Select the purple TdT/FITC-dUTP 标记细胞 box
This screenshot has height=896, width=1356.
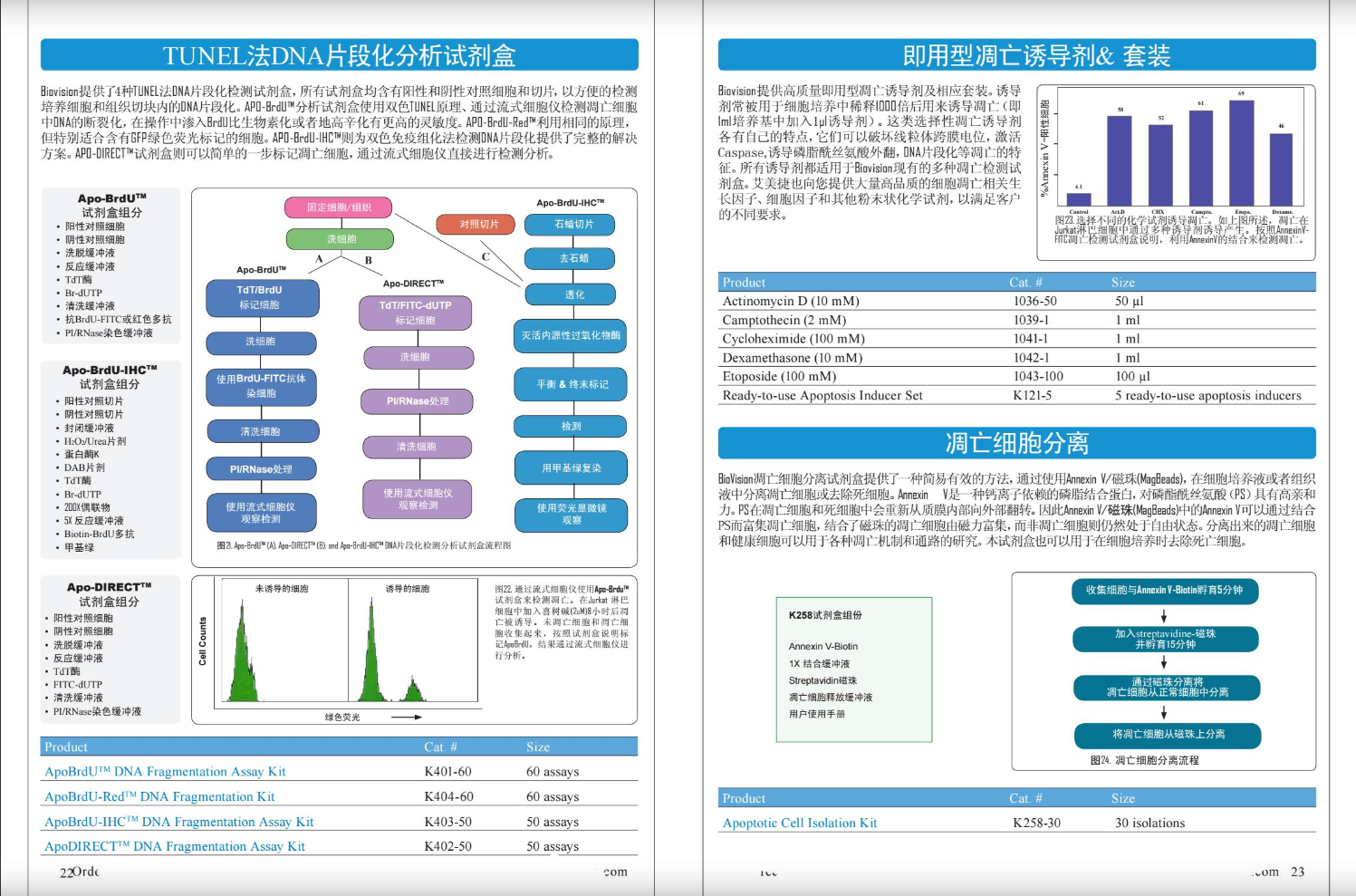click(415, 313)
